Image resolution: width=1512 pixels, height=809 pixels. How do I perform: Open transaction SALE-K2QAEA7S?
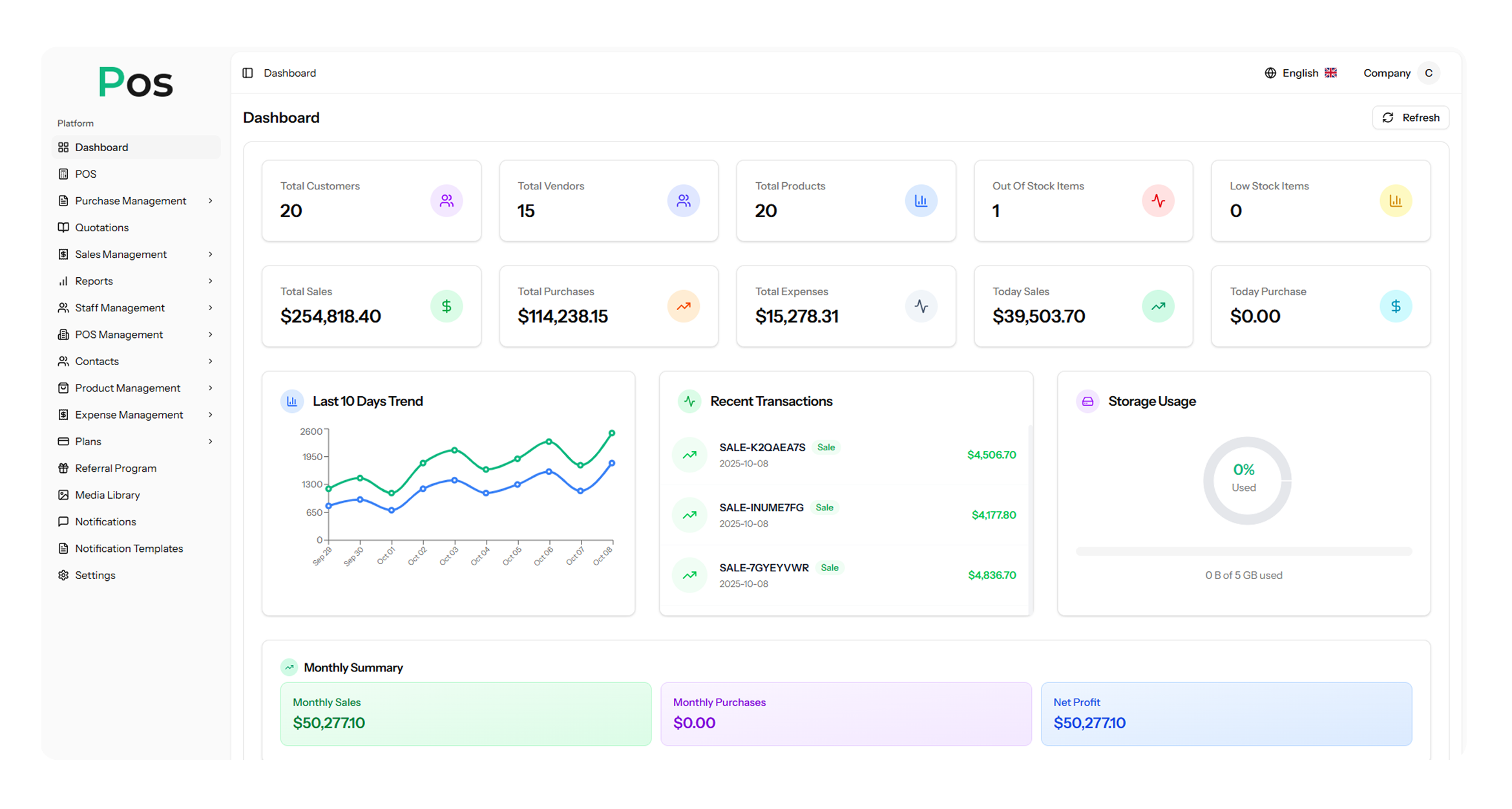(762, 447)
